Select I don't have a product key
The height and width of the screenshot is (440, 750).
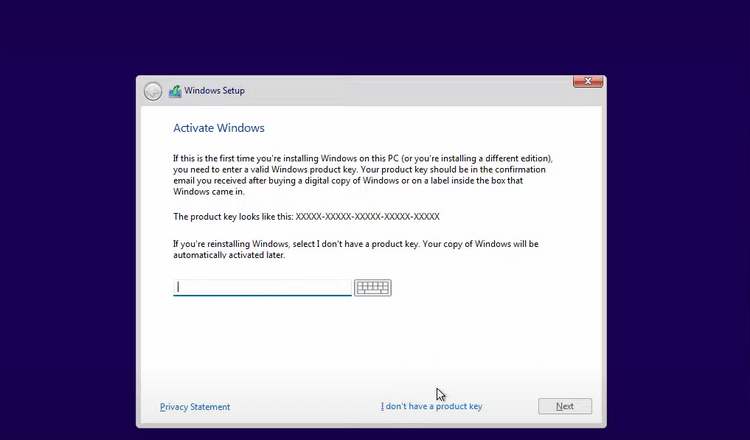[431, 406]
